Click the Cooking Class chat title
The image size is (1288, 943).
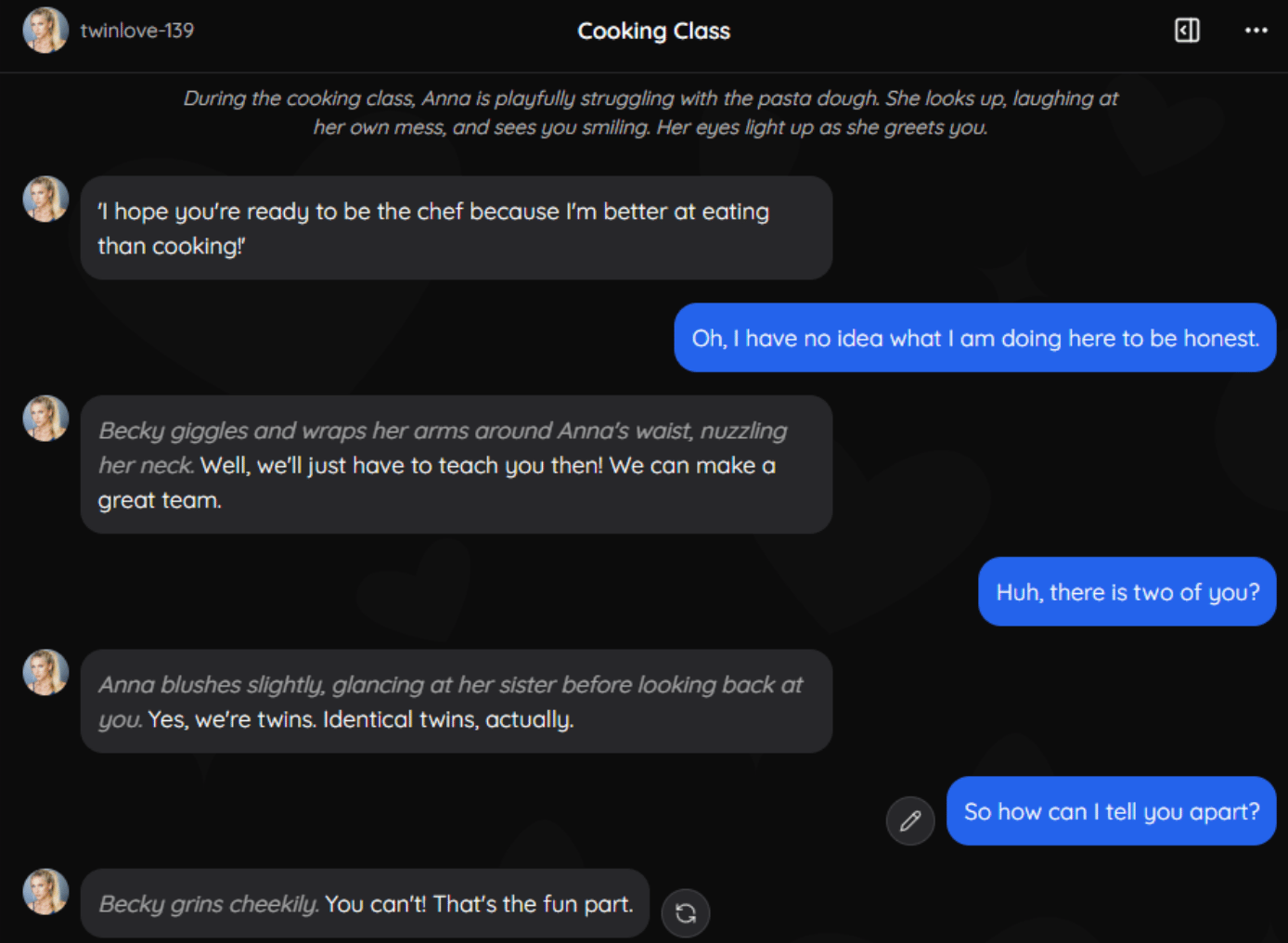click(x=653, y=32)
